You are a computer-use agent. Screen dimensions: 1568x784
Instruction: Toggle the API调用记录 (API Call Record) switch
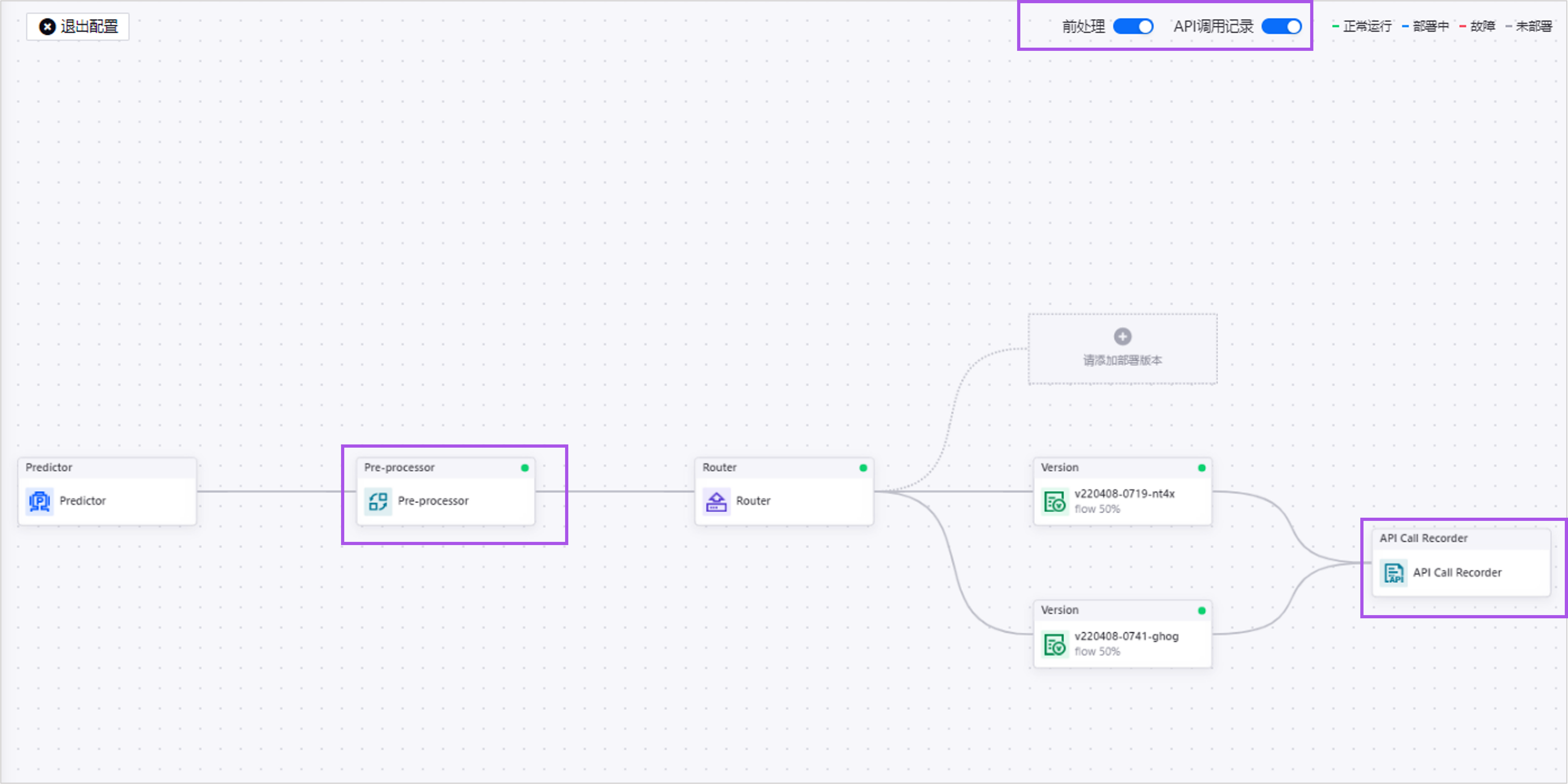pos(1283,27)
